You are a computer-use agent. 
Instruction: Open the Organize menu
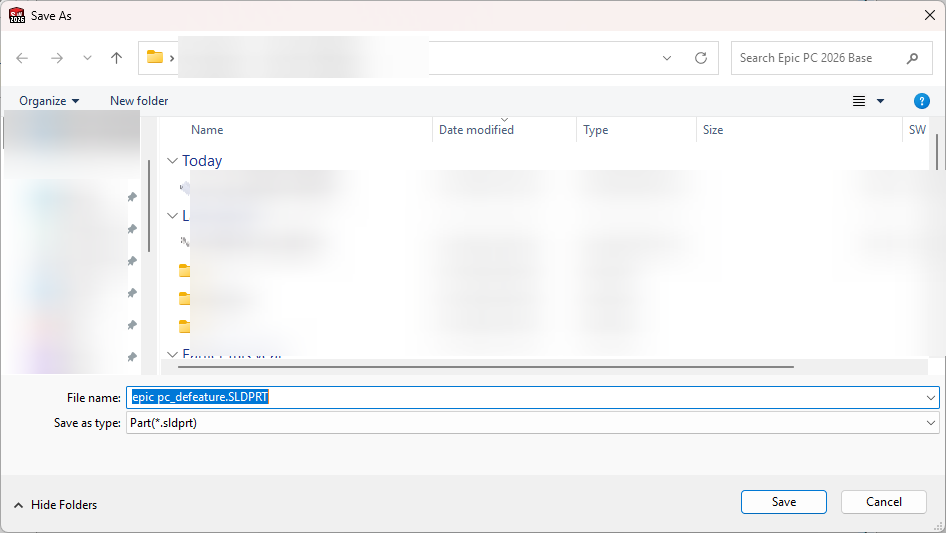click(x=49, y=101)
